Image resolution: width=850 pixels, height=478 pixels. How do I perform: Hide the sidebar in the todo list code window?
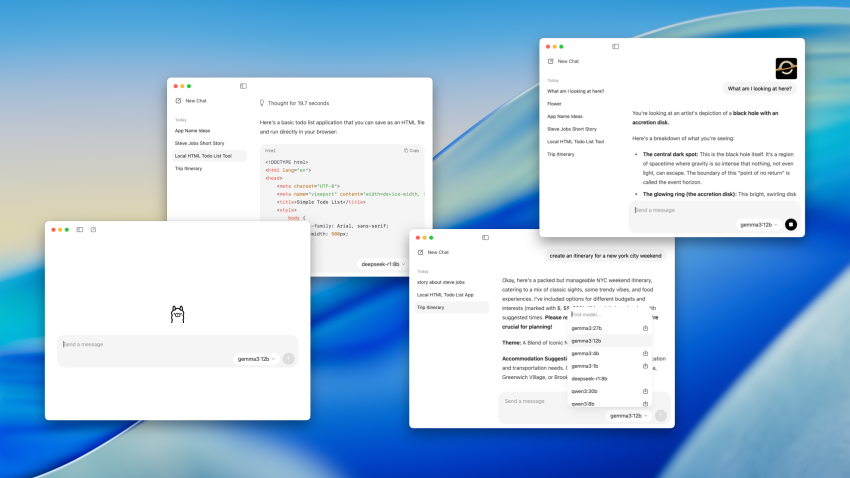pos(243,86)
